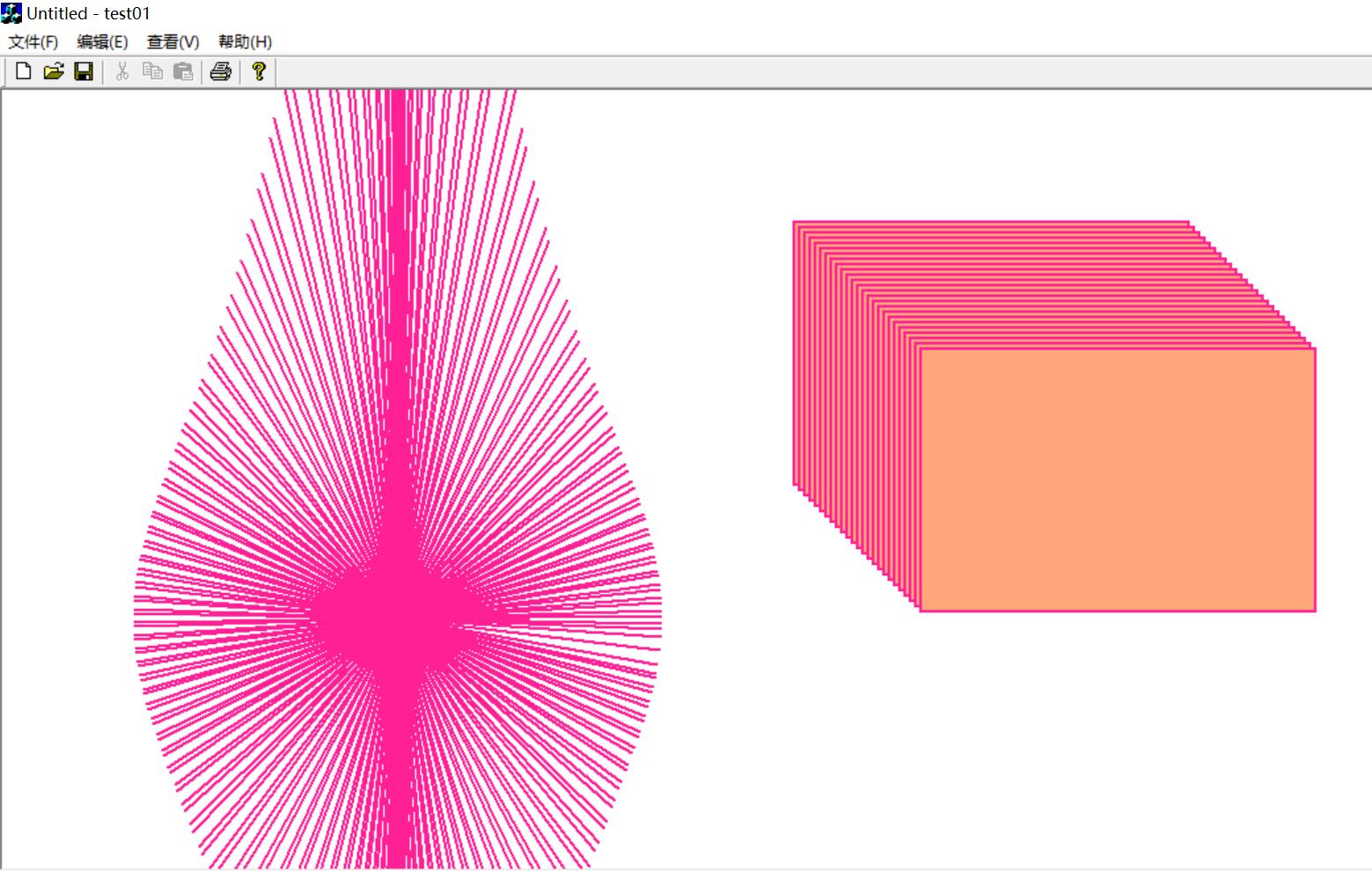Click the "Untitled - test01" title text
The height and width of the screenshot is (871, 1372).
(x=88, y=14)
